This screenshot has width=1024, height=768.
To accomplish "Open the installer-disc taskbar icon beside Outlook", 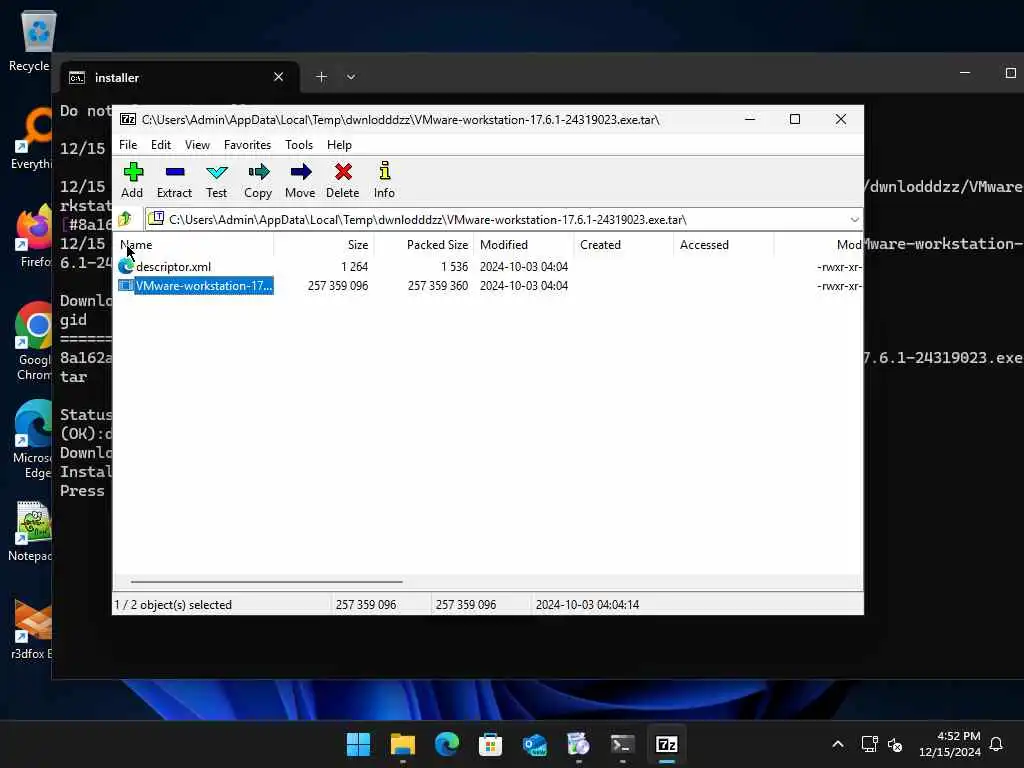I will click(x=578, y=744).
